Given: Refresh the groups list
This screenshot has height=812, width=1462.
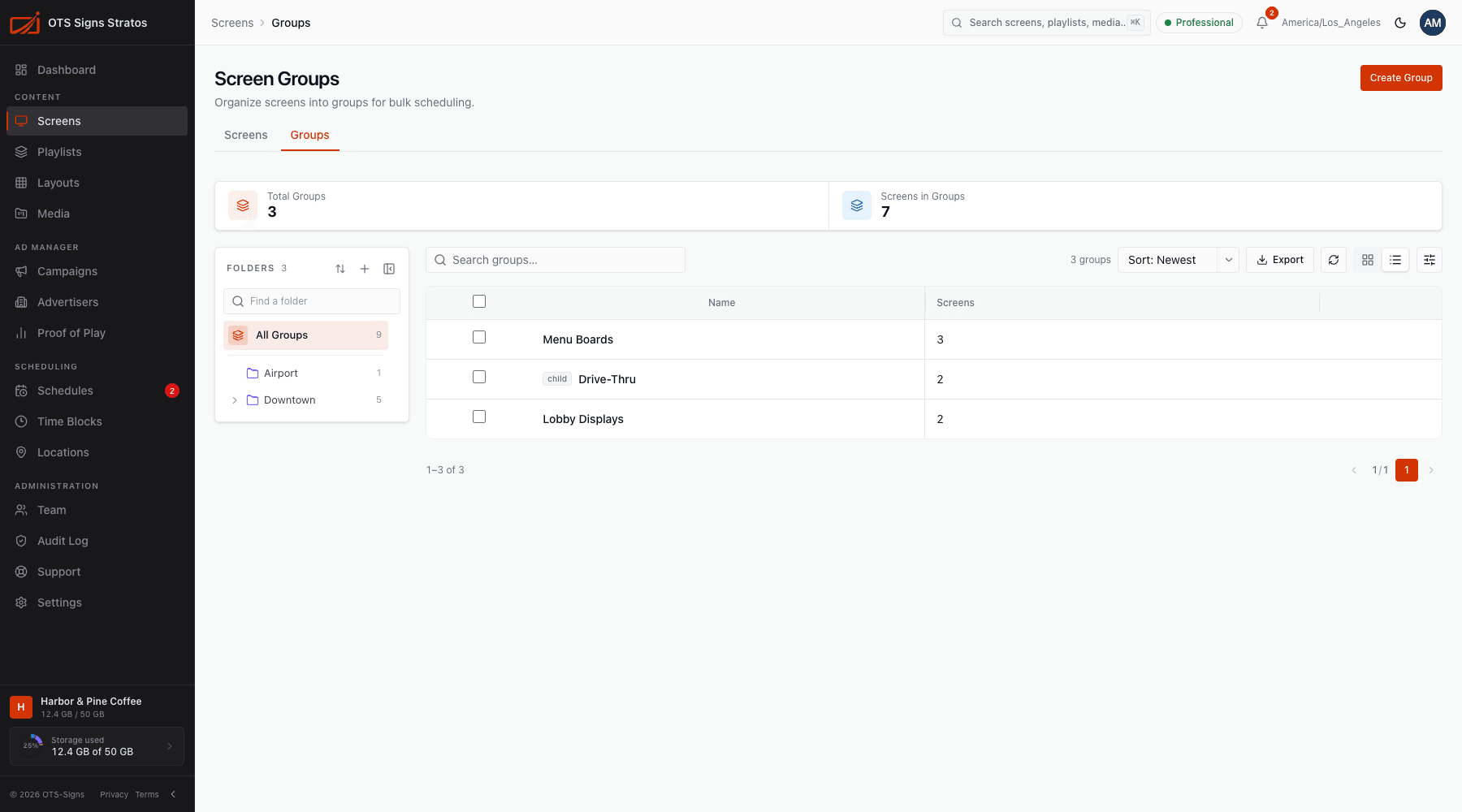Looking at the screenshot, I should point(1334,260).
